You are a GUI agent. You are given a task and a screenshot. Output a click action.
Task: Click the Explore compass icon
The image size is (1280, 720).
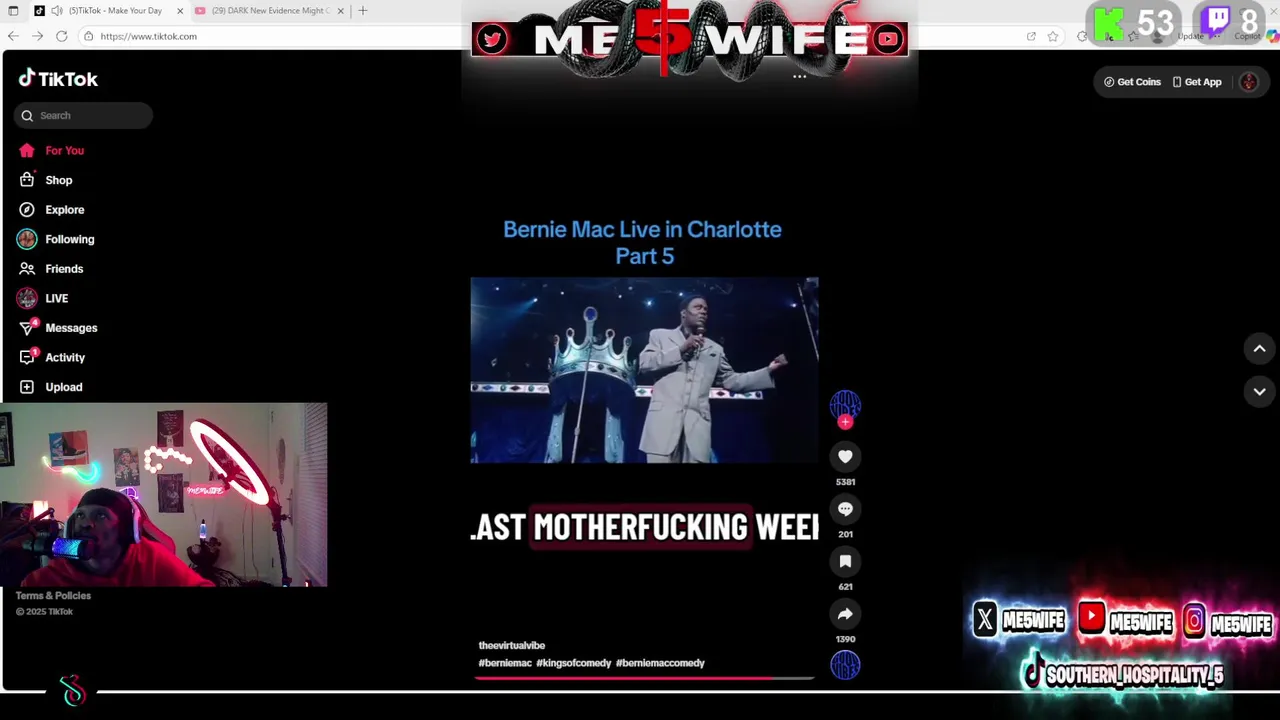[x=27, y=210]
